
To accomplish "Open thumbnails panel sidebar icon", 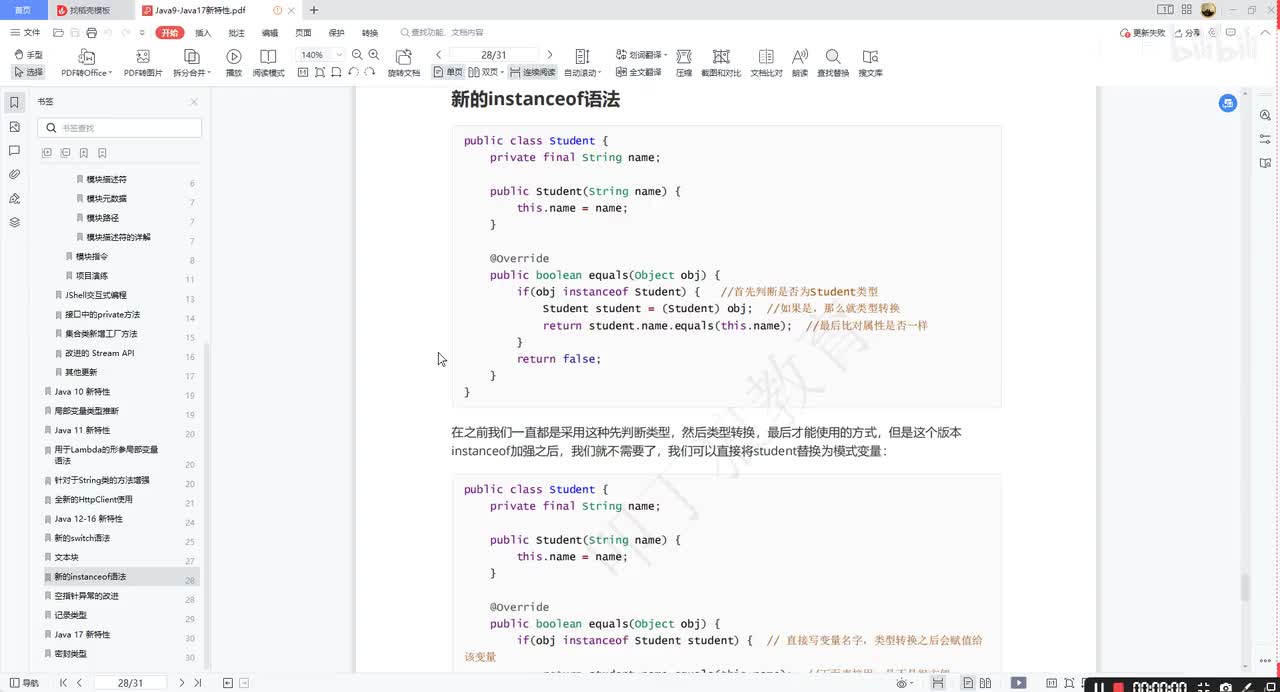I will pos(14,127).
